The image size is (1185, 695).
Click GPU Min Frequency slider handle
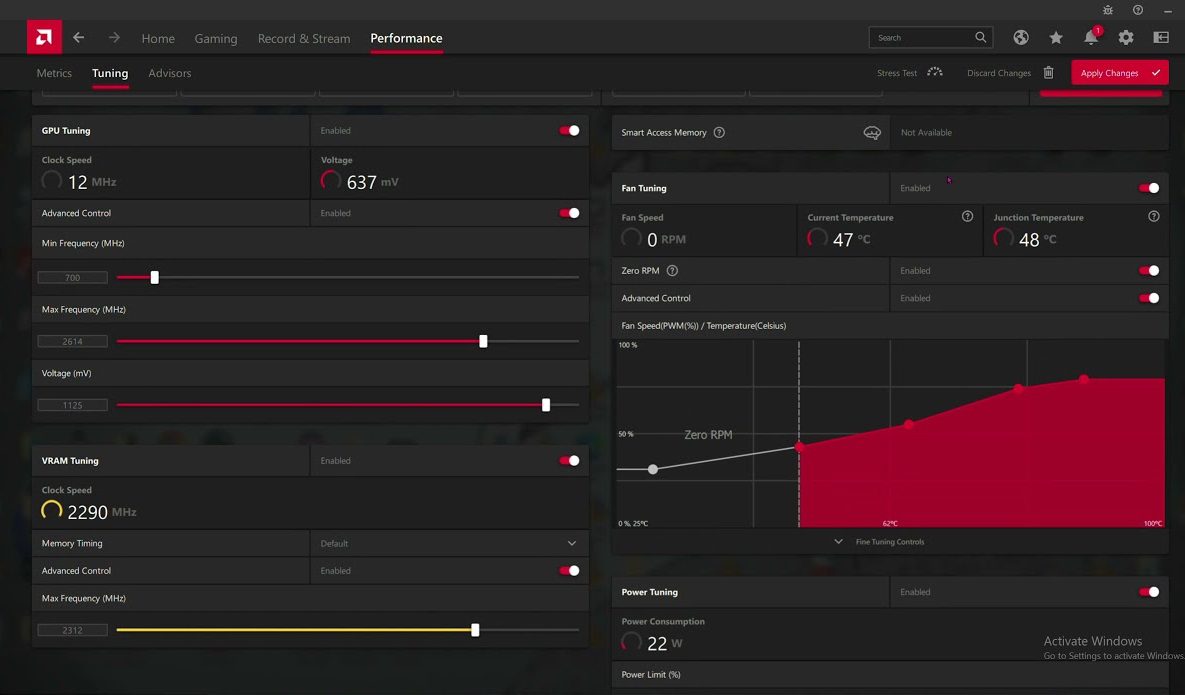point(154,277)
